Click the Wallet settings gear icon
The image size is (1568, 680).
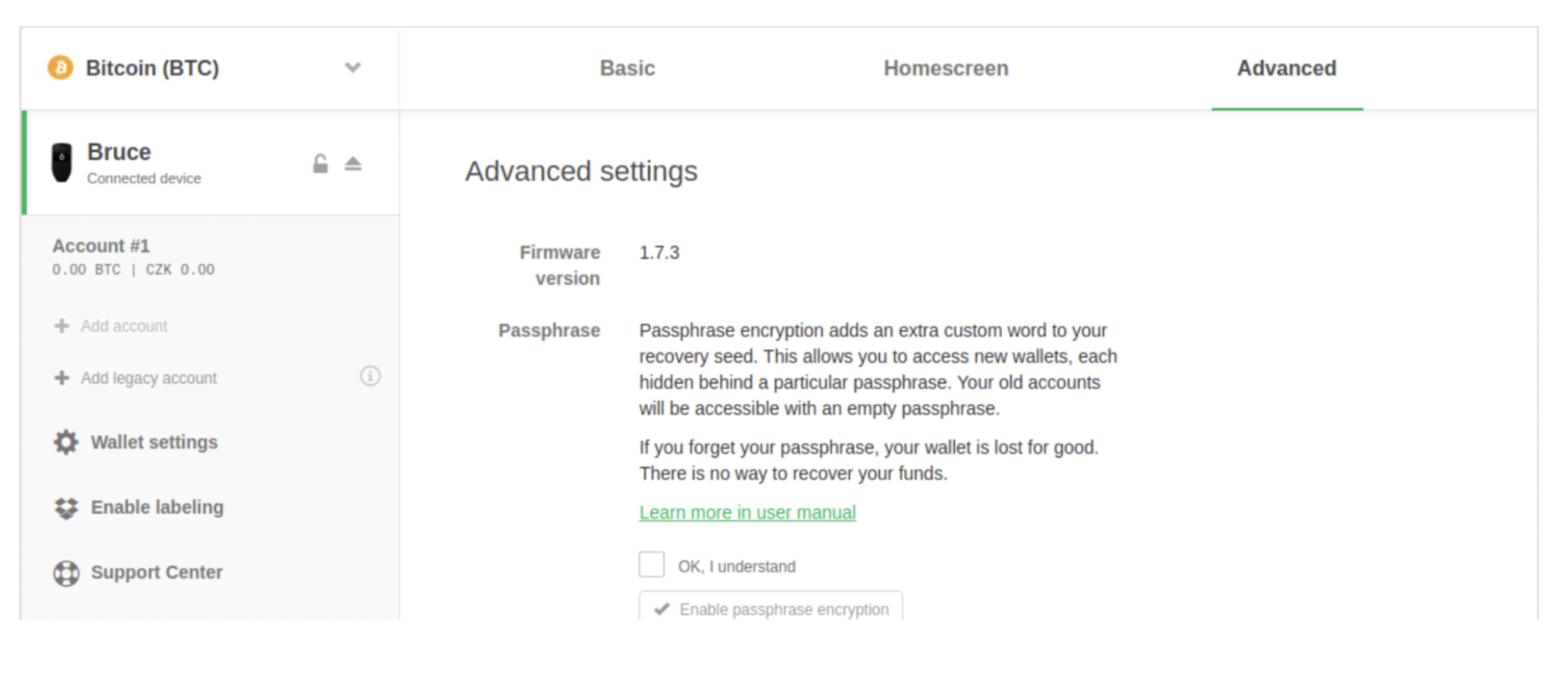click(x=65, y=442)
